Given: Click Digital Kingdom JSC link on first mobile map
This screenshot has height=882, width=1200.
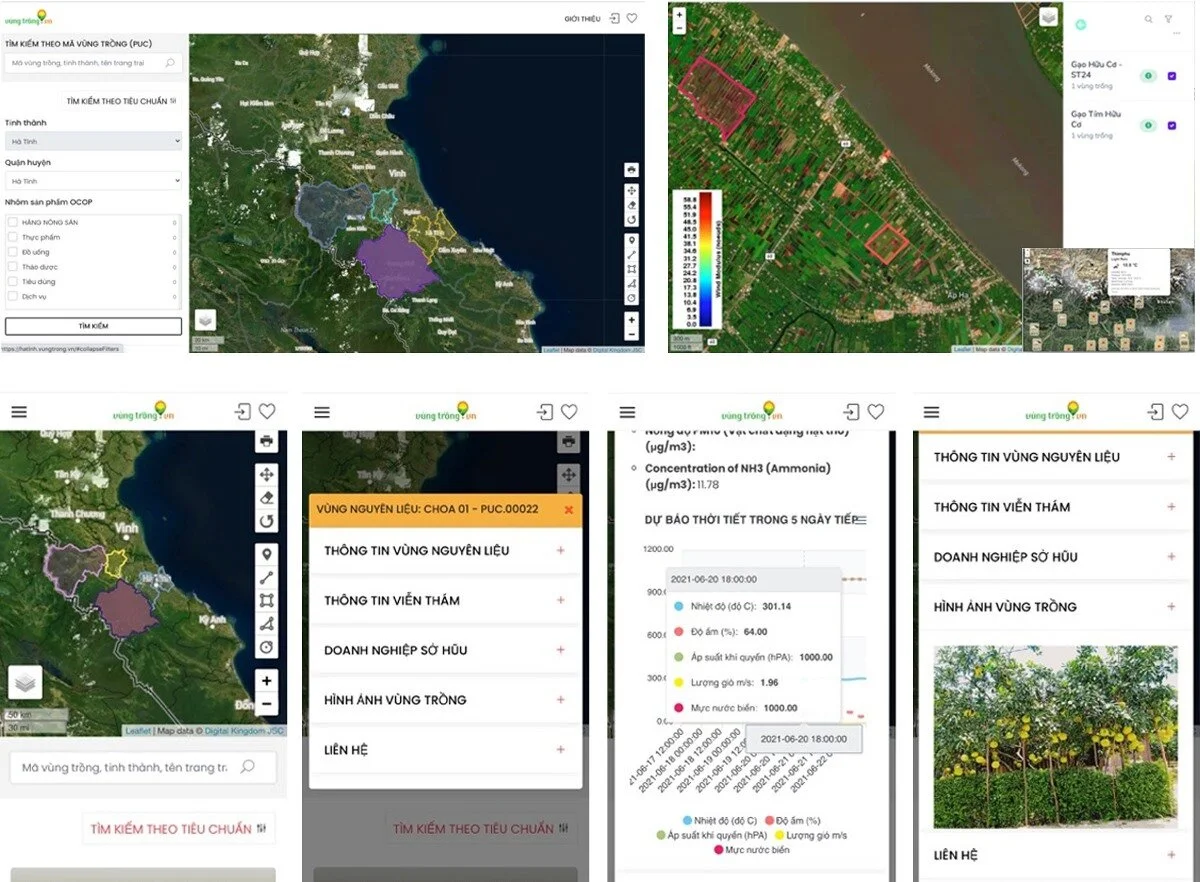Looking at the screenshot, I should [245, 731].
